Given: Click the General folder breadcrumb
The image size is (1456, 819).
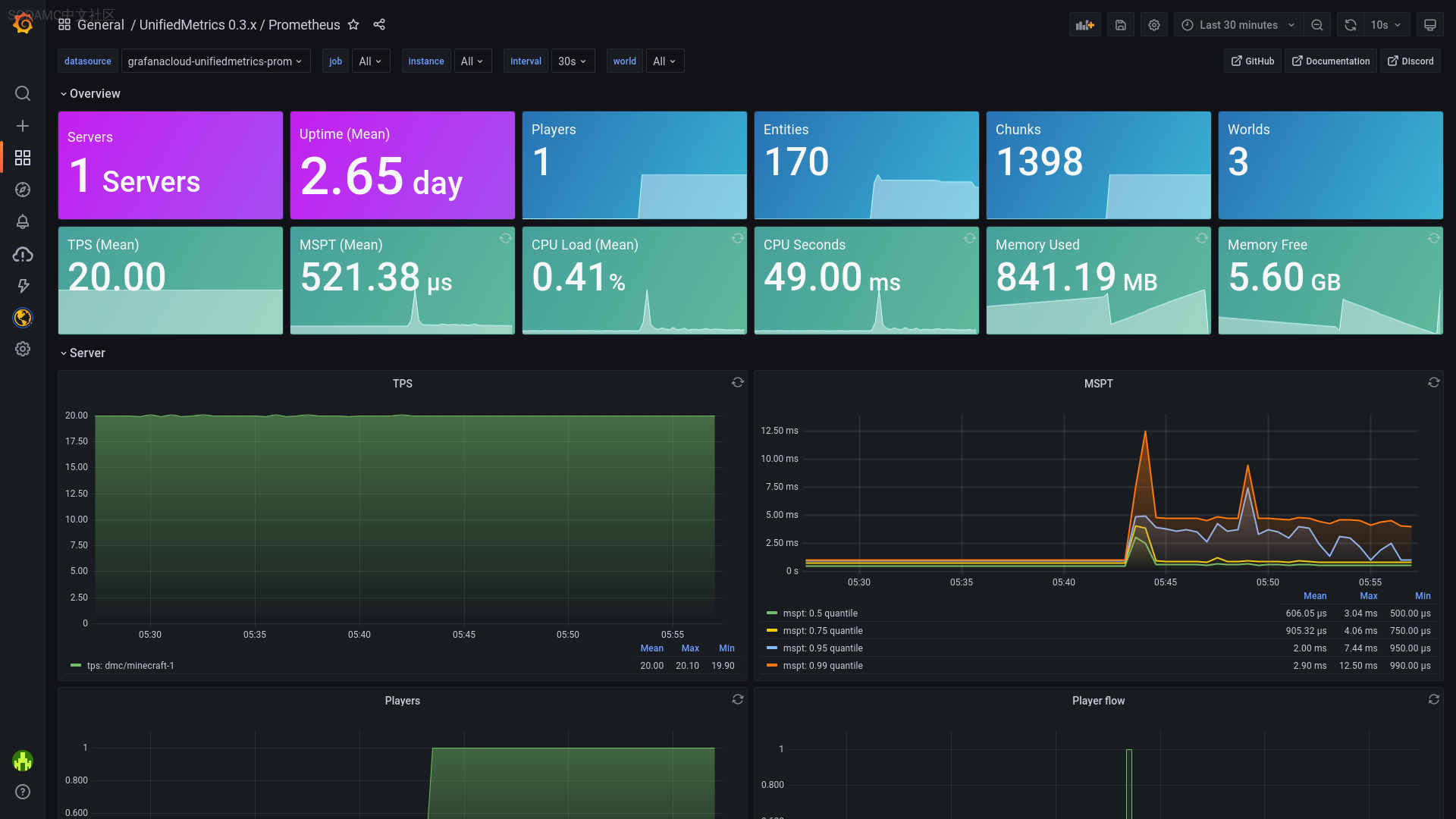Looking at the screenshot, I should tap(100, 25).
